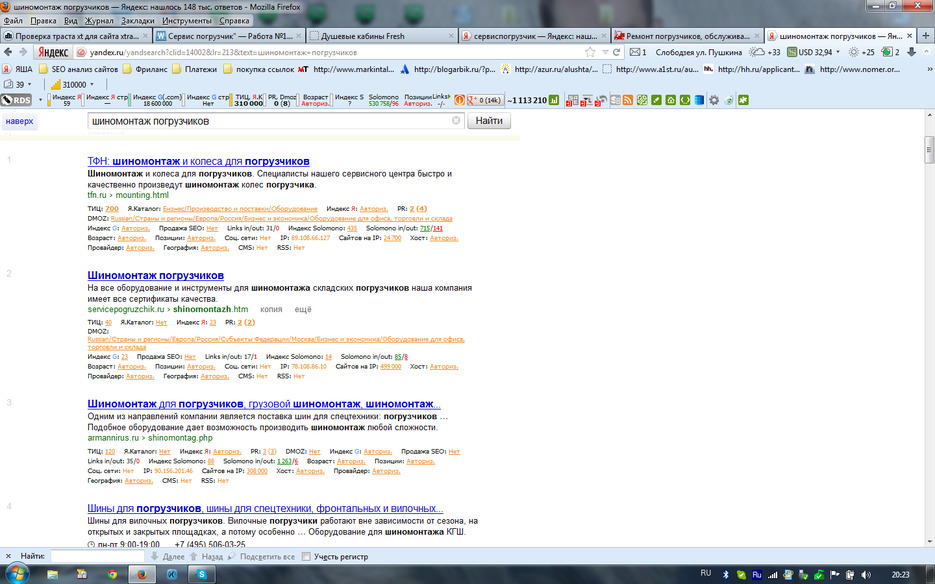This screenshot has width=935, height=584.
Task: Click the RDS bar logo button
Action: [x=16, y=100]
